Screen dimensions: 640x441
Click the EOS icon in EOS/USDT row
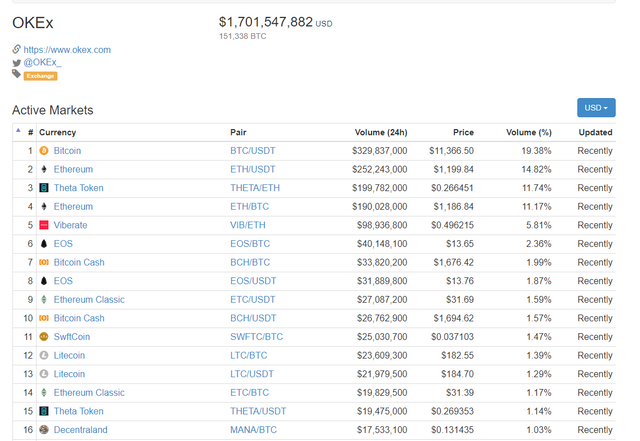(44, 281)
